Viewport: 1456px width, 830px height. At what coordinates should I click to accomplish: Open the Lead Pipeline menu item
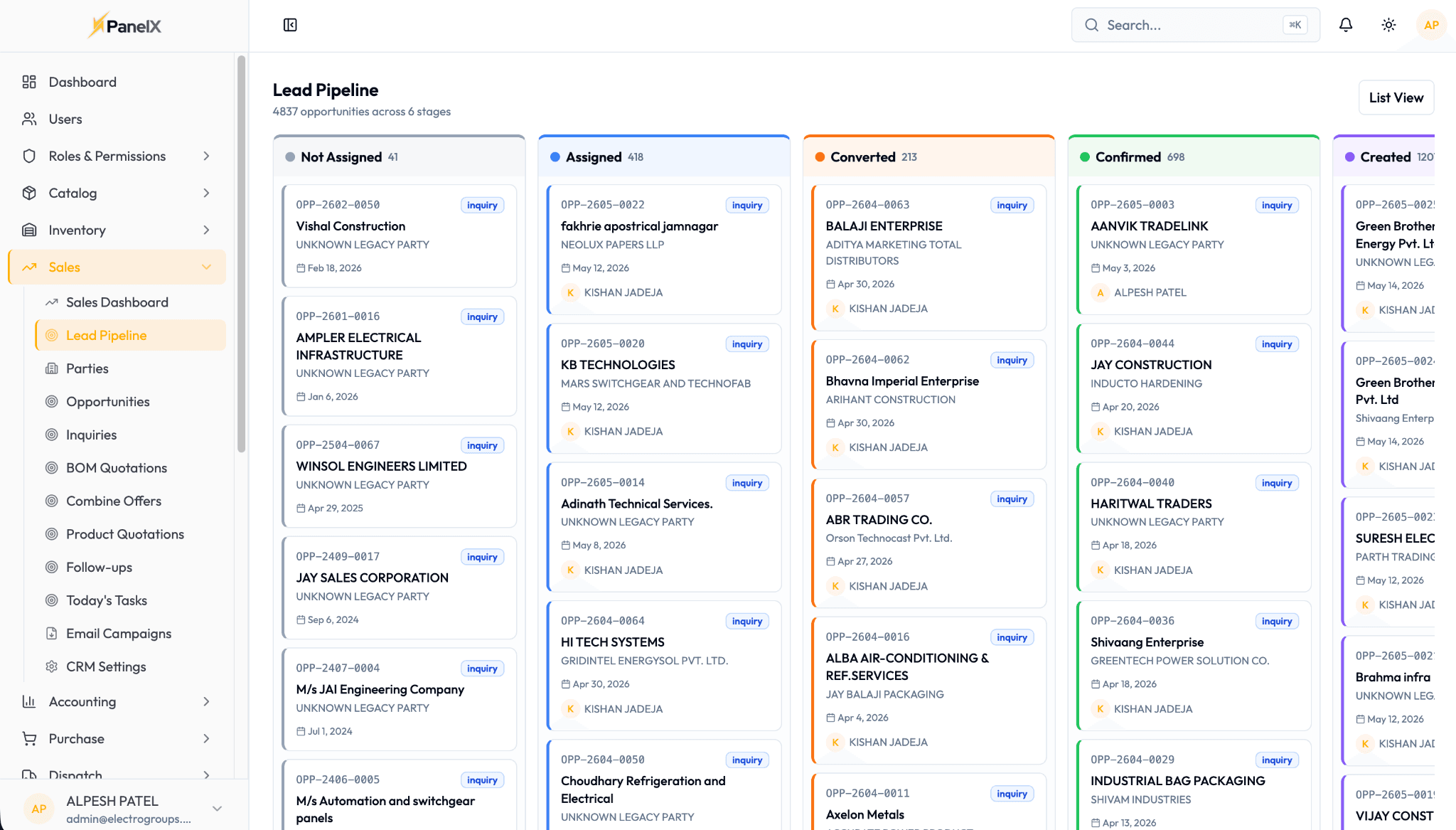pyautogui.click(x=131, y=335)
